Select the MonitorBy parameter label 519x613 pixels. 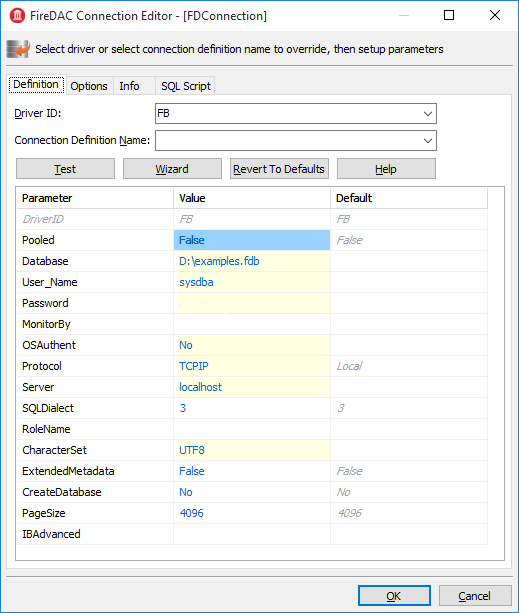tap(46, 324)
